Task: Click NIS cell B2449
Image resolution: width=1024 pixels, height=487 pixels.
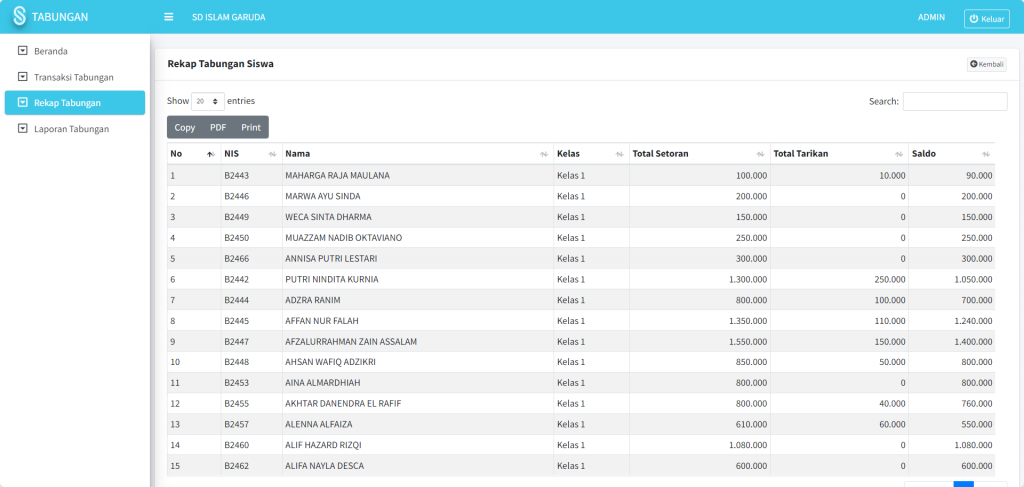Action: point(236,217)
